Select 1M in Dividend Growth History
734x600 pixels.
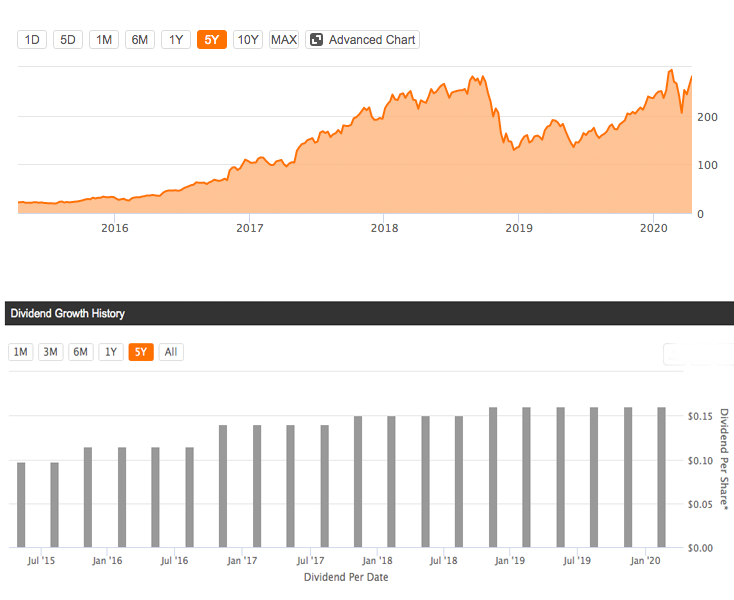click(20, 352)
